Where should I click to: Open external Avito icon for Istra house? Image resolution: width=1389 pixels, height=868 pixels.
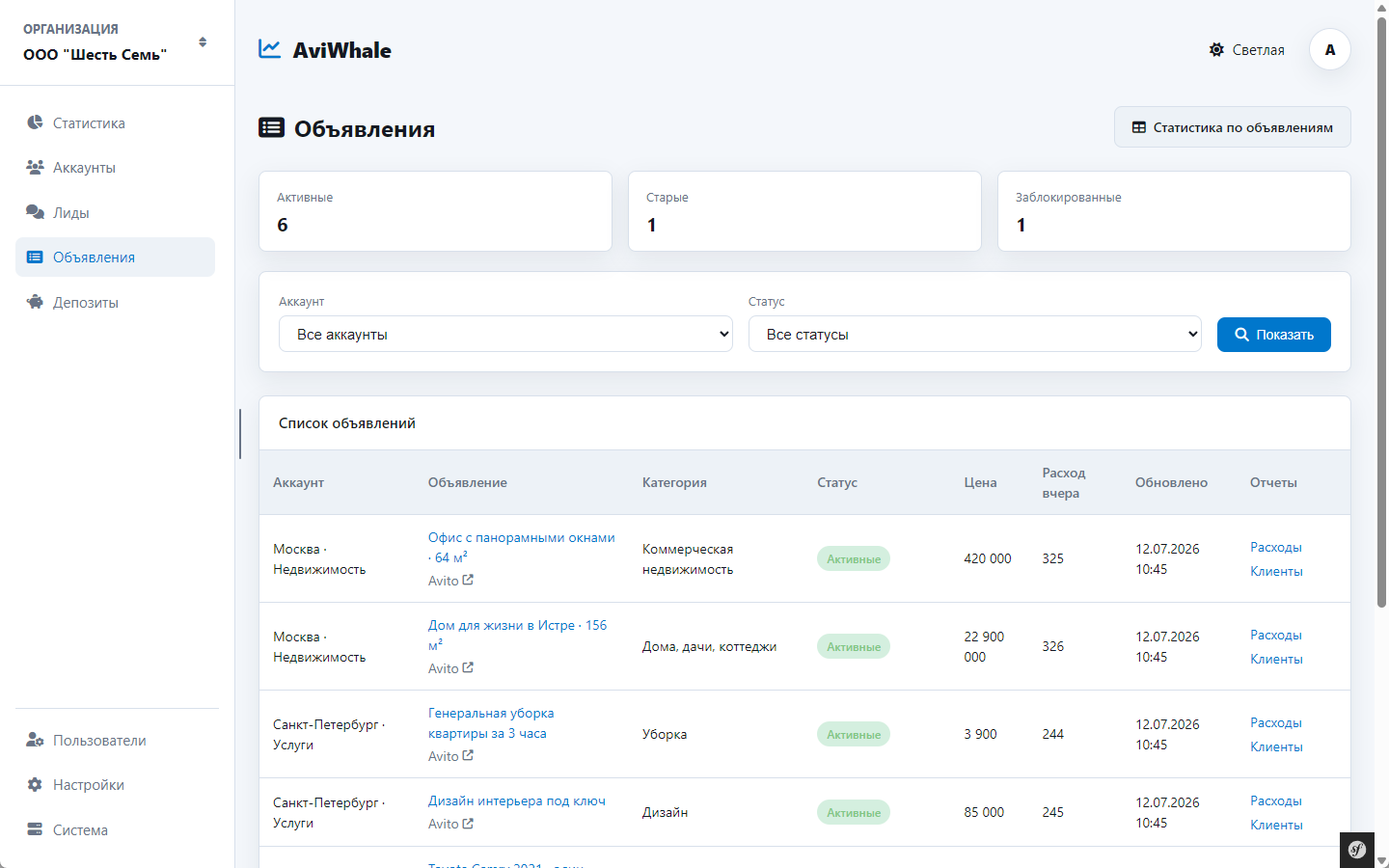coord(468,667)
